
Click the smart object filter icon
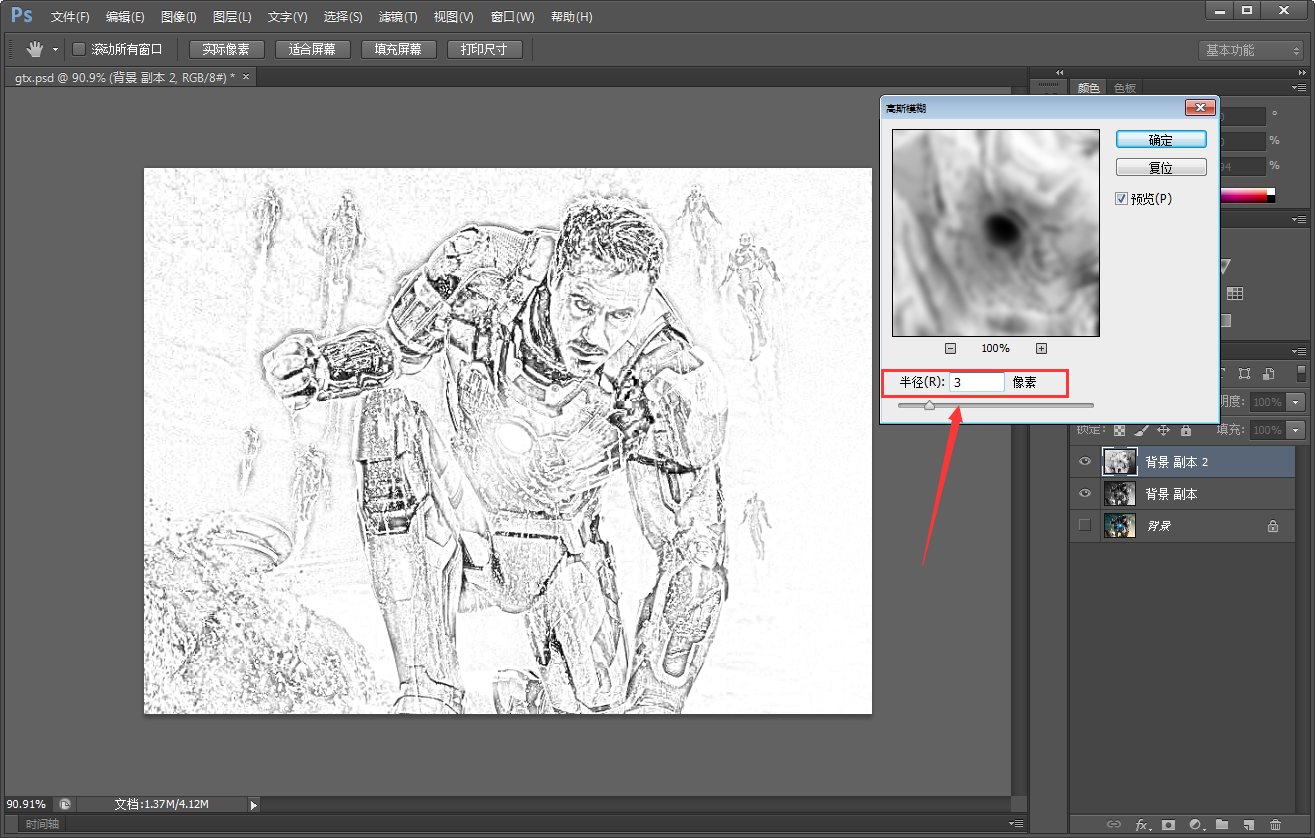click(1268, 374)
